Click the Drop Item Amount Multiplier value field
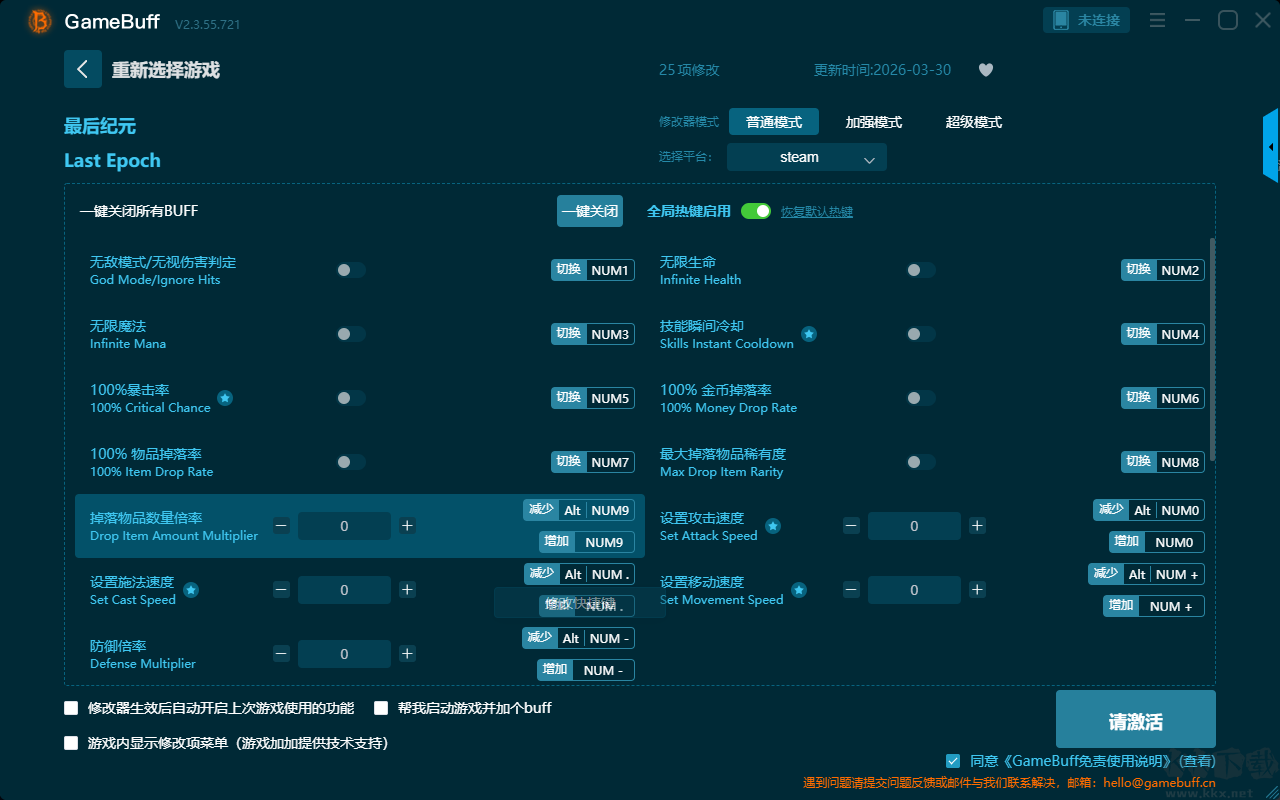This screenshot has width=1280, height=800. tap(344, 526)
